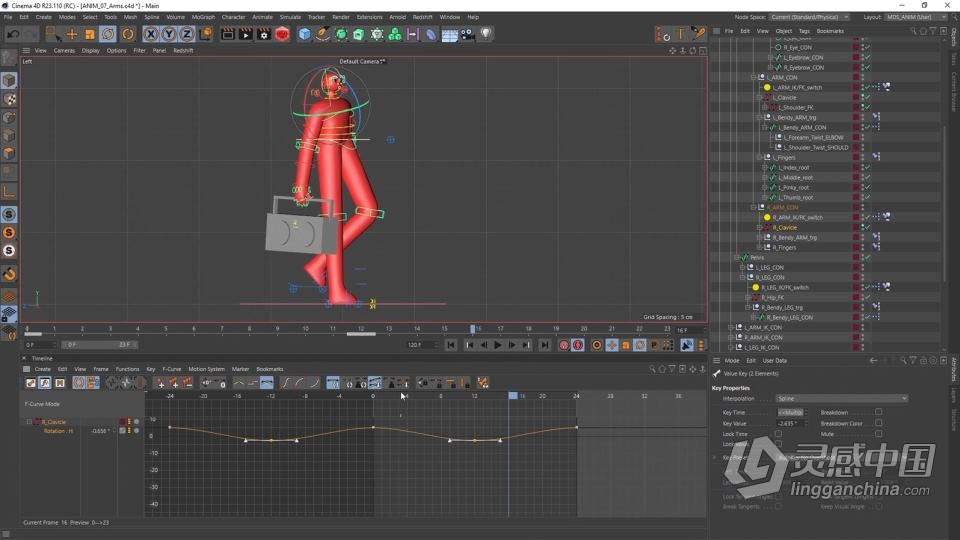Toggle Mute checkbox in Key Properties
The height and width of the screenshot is (540, 960).
(x=879, y=434)
